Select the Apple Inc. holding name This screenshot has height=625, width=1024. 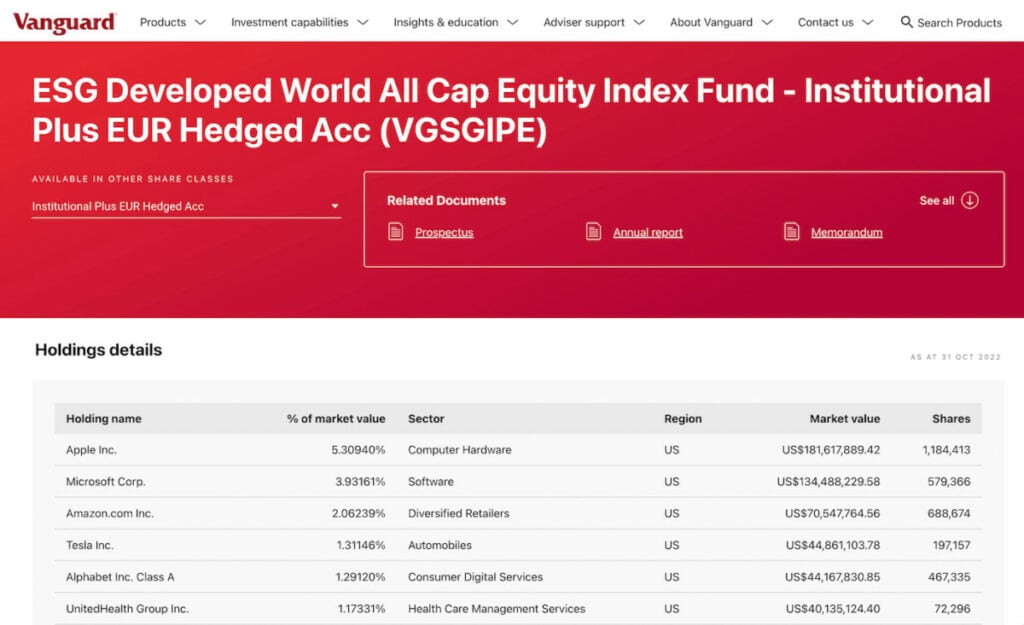click(x=91, y=450)
